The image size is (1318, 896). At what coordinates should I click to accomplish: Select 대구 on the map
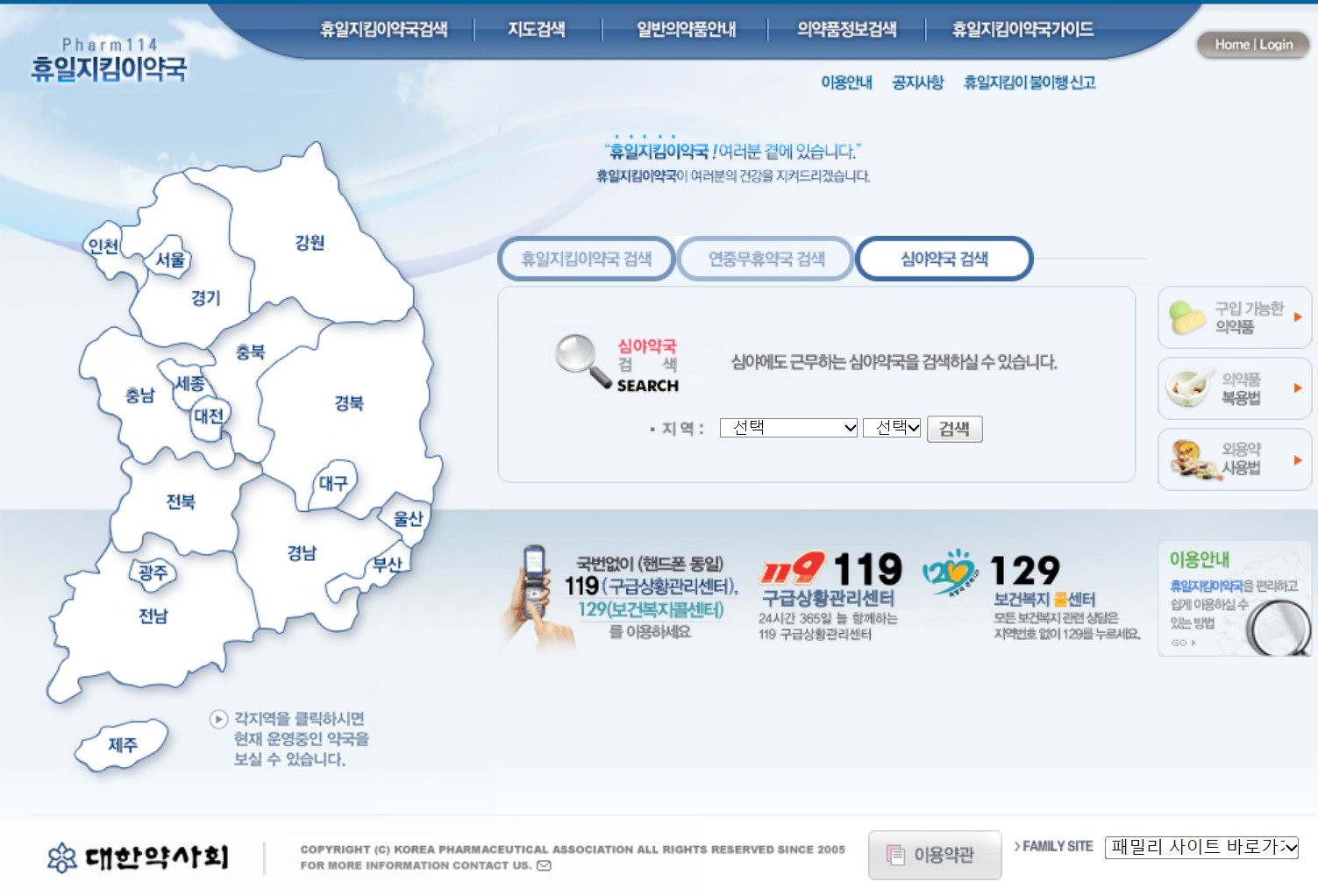tap(333, 483)
